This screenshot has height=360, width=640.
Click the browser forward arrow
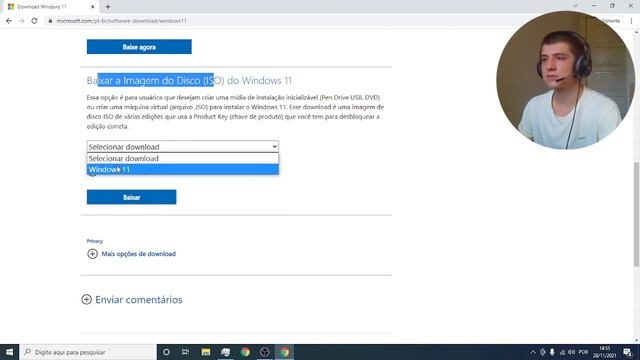point(22,21)
